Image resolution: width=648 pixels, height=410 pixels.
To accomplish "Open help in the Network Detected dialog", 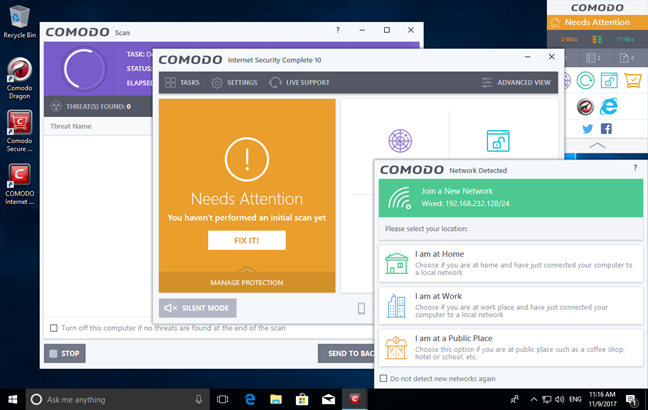I will click(x=635, y=167).
